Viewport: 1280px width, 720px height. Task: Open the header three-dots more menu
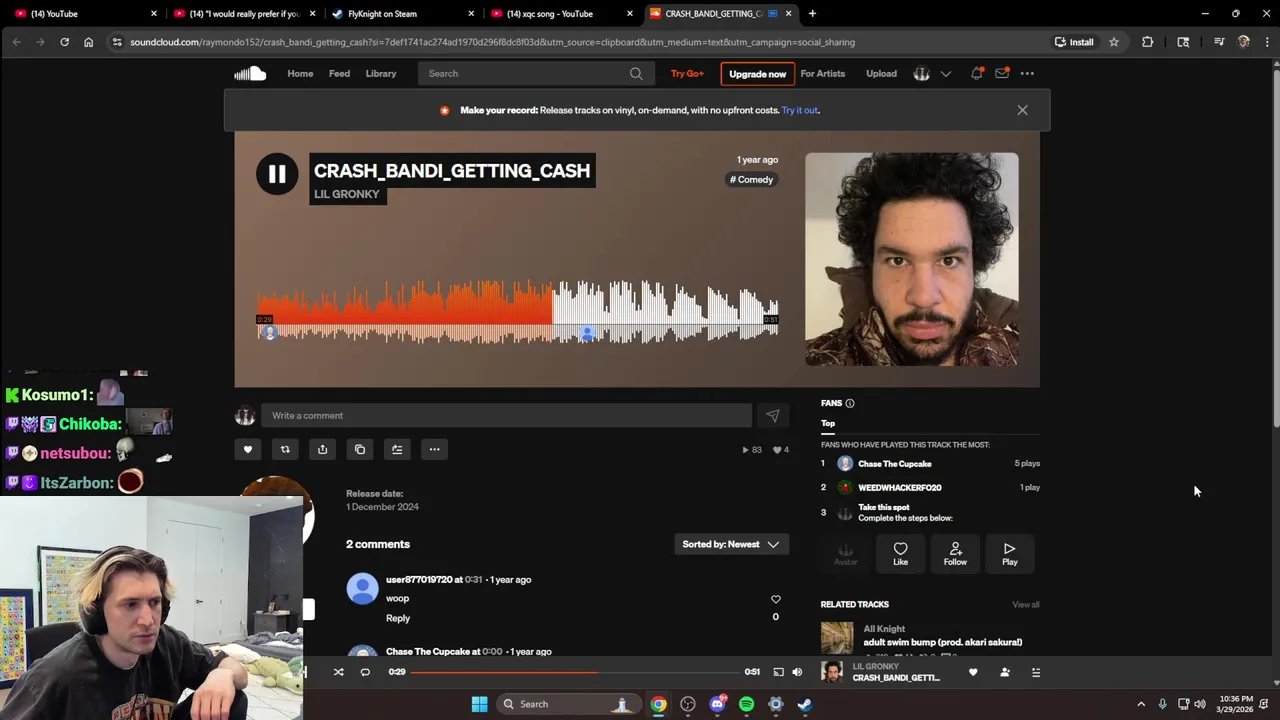(1027, 73)
